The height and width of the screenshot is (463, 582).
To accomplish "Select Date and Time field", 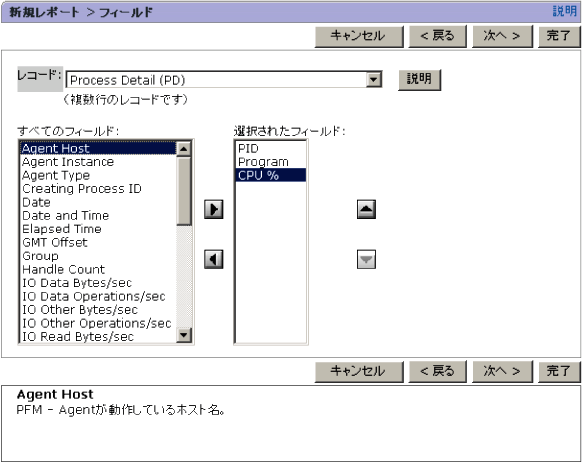I will [x=98, y=216].
